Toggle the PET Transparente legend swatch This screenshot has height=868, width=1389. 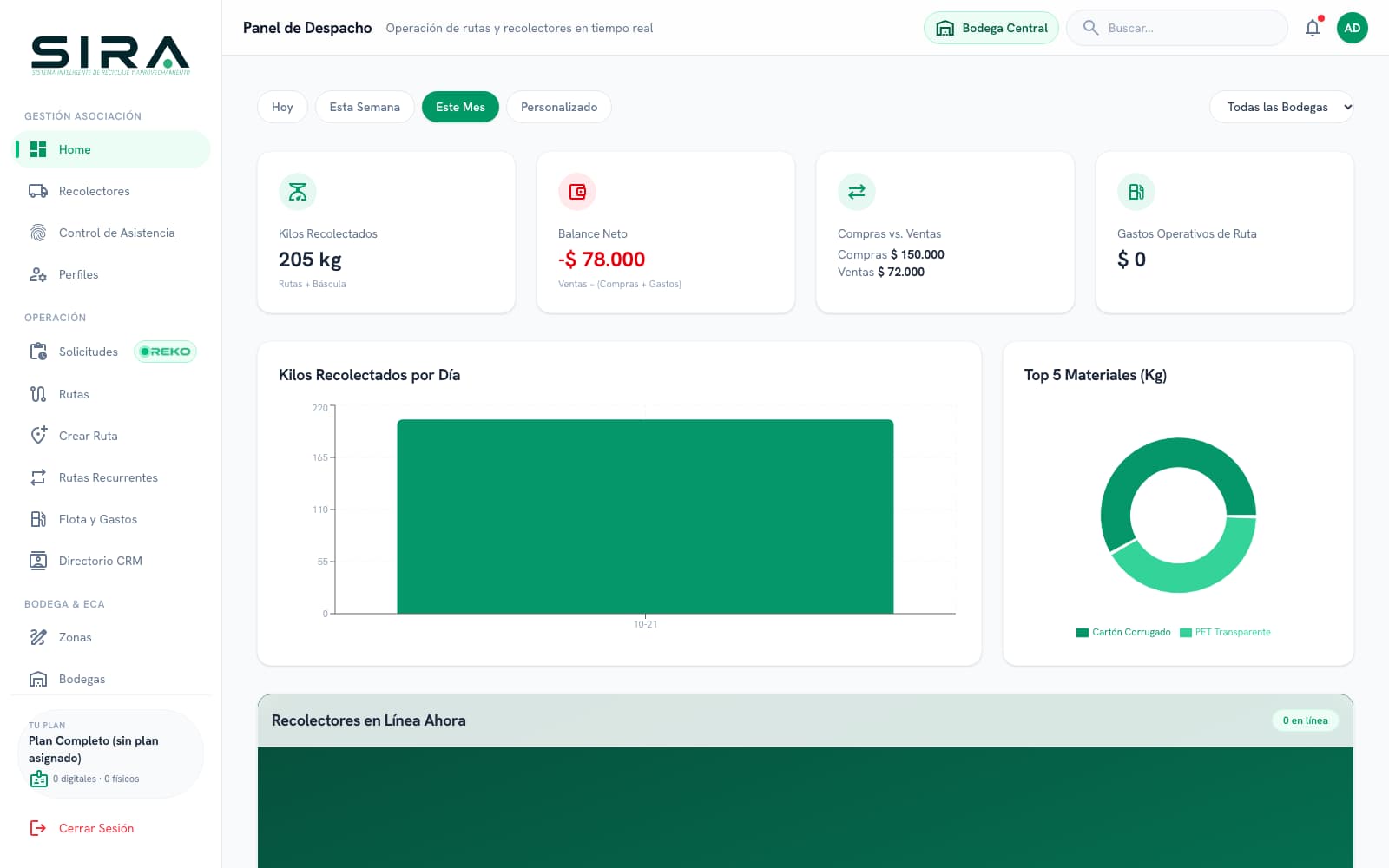point(1186,633)
